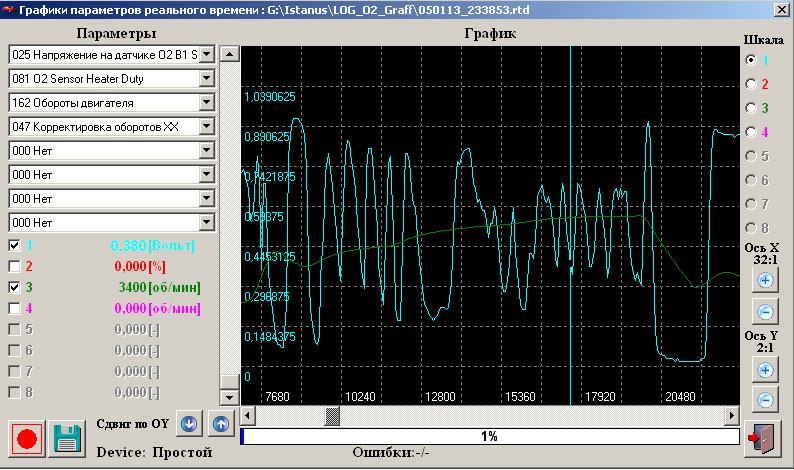Click the exit door icon
Image resolution: width=794 pixels, height=470 pixels.
point(763,438)
